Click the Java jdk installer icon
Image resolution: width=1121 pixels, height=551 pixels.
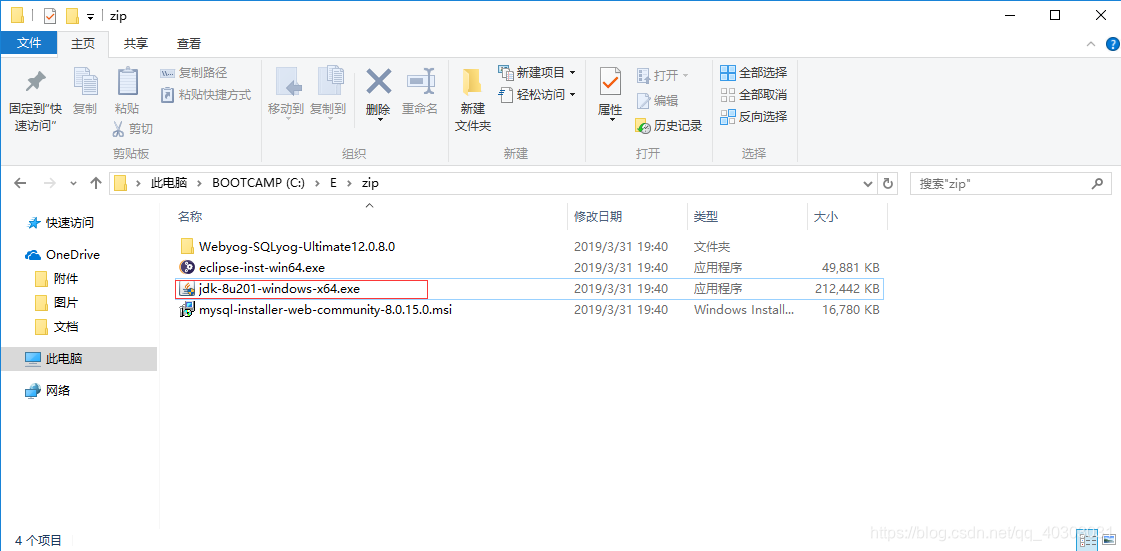tap(187, 289)
